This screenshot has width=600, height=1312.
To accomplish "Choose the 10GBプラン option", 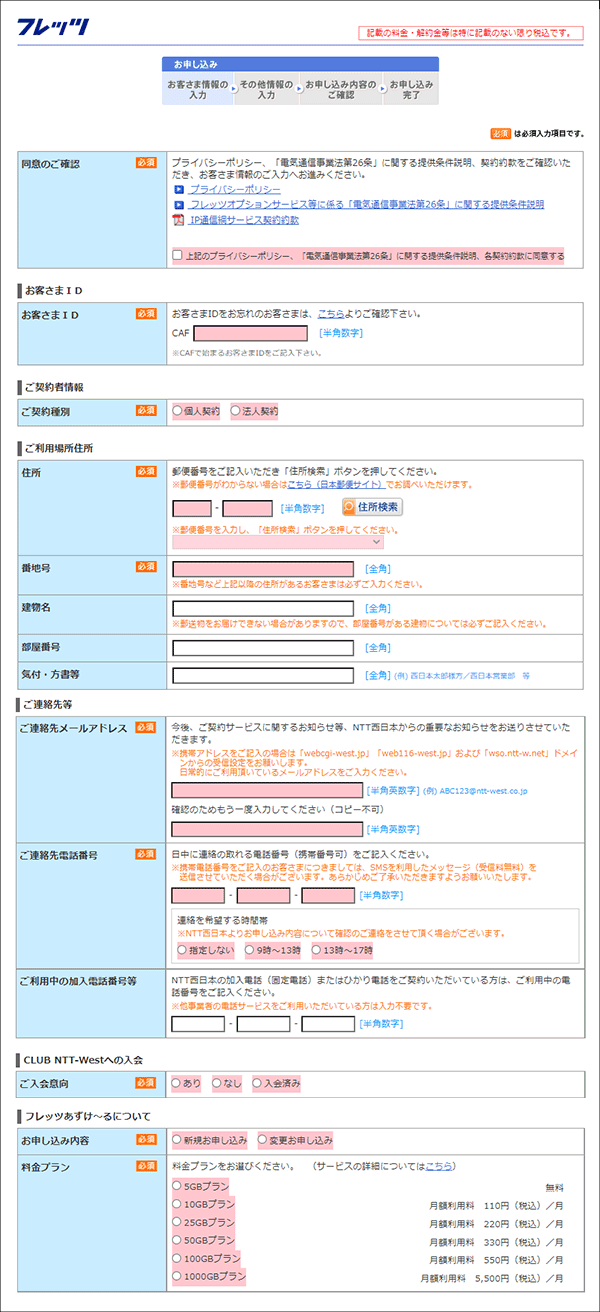I will tap(178, 1204).
